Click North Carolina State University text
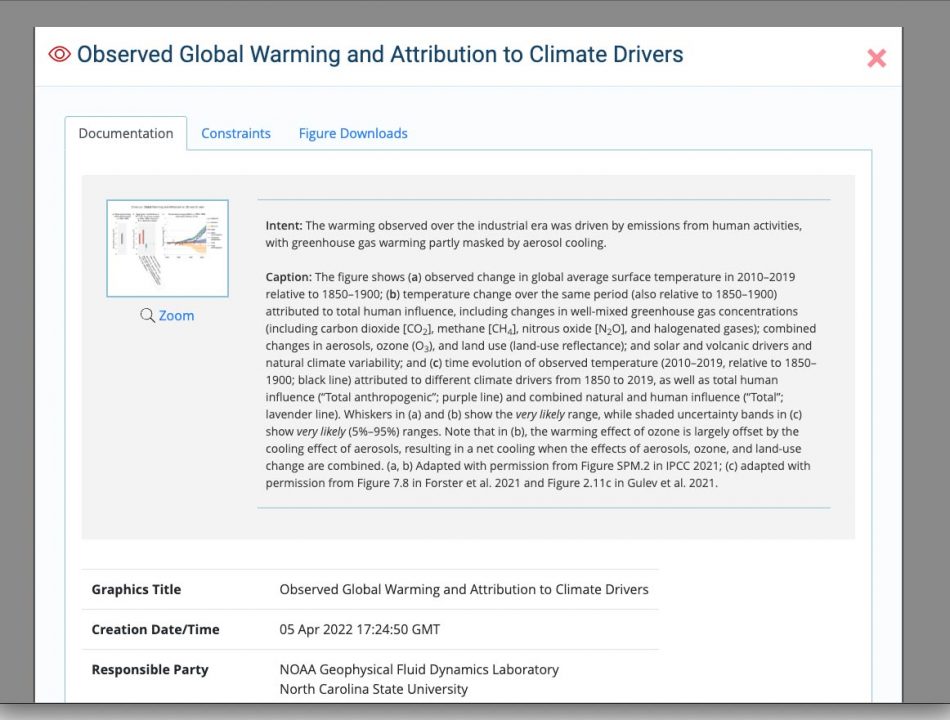 pos(374,689)
